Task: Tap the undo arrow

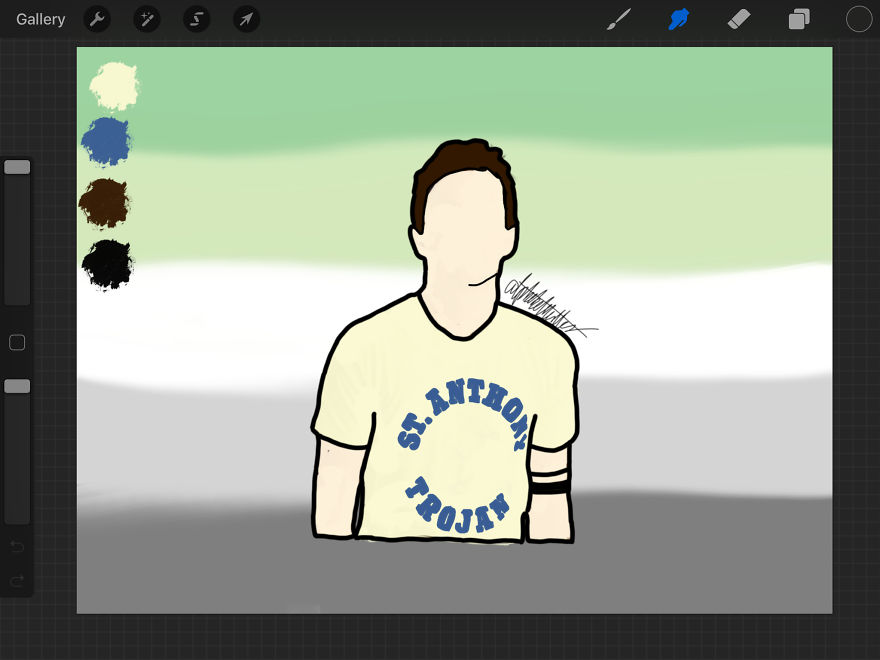Action: (17, 547)
